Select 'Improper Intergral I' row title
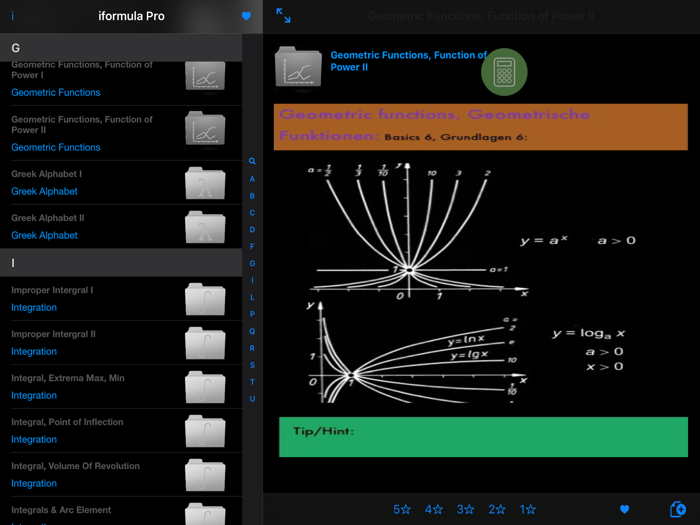700x525 pixels. tap(52, 290)
